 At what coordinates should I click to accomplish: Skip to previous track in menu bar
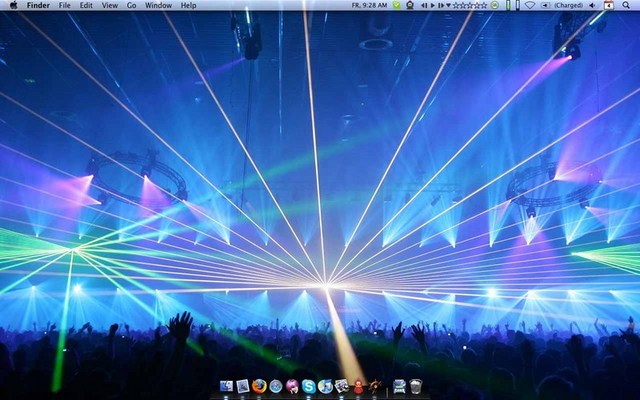coord(424,5)
